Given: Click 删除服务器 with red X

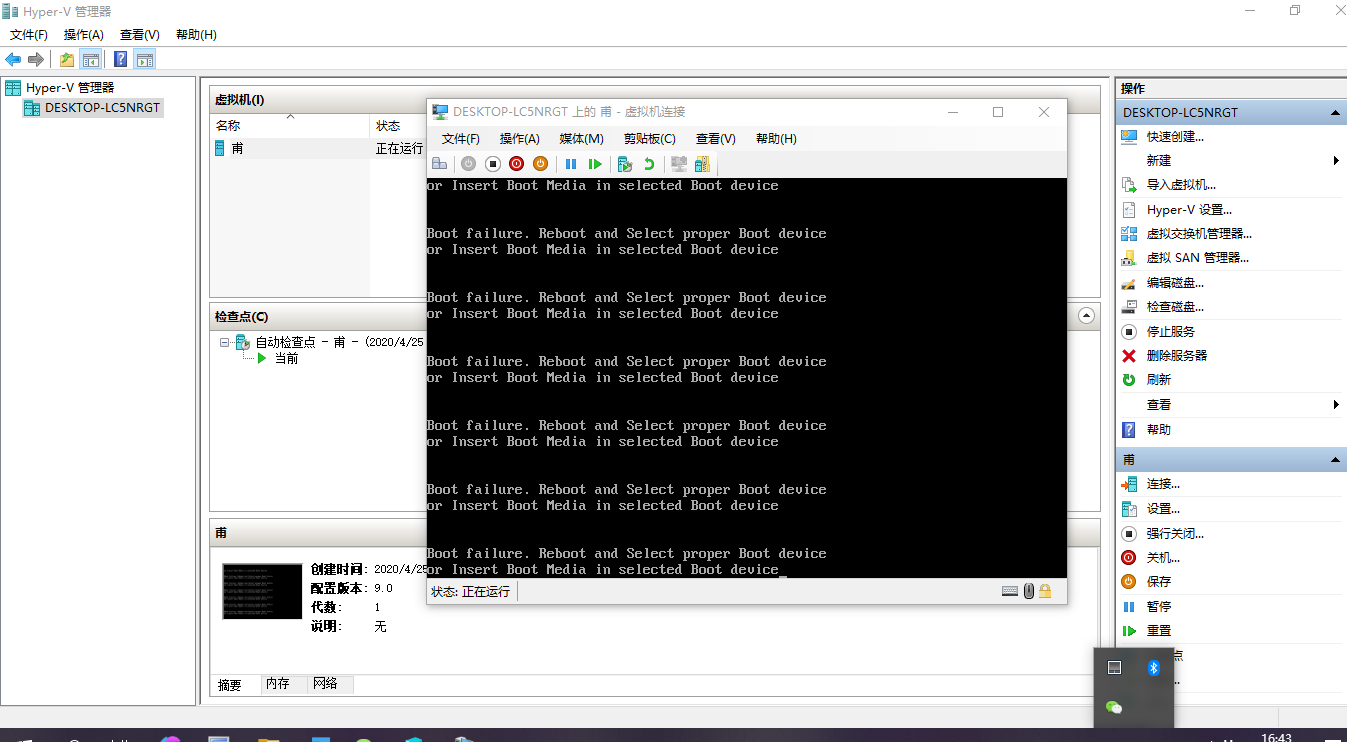Looking at the screenshot, I should pyautogui.click(x=1177, y=355).
